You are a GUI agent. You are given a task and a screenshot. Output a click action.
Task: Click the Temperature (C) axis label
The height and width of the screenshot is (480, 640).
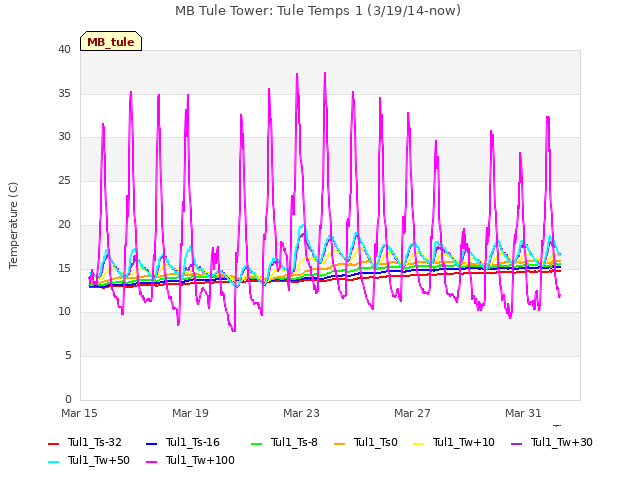(13, 225)
